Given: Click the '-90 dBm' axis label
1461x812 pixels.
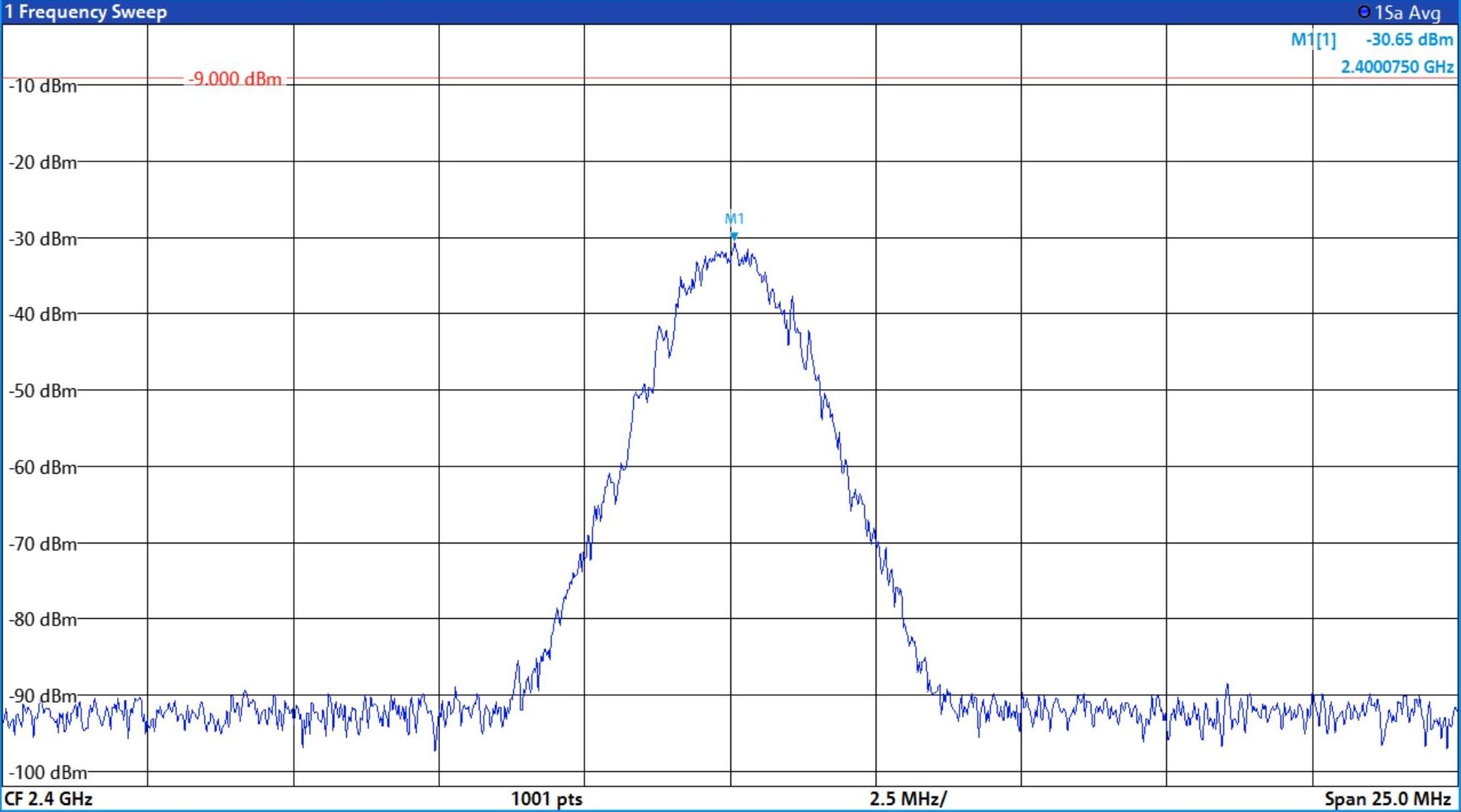Looking at the screenshot, I should coord(42,696).
